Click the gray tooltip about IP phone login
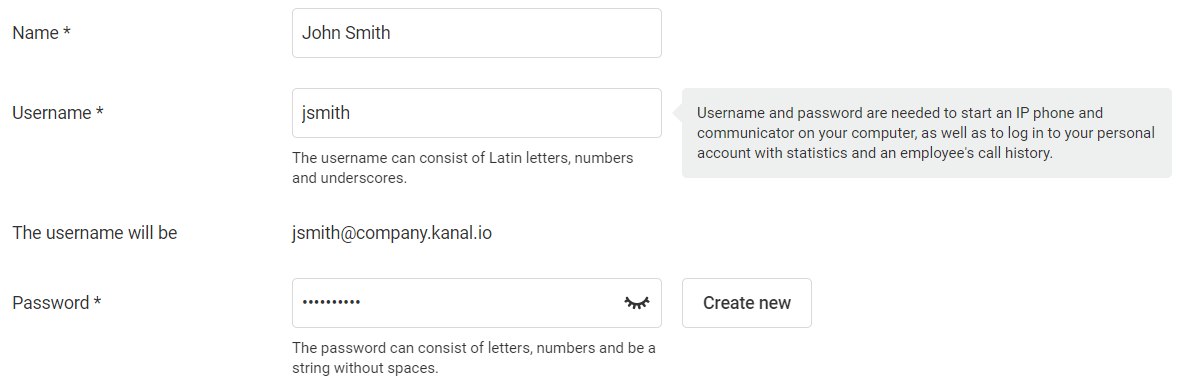This screenshot has width=1201, height=385. tap(926, 133)
